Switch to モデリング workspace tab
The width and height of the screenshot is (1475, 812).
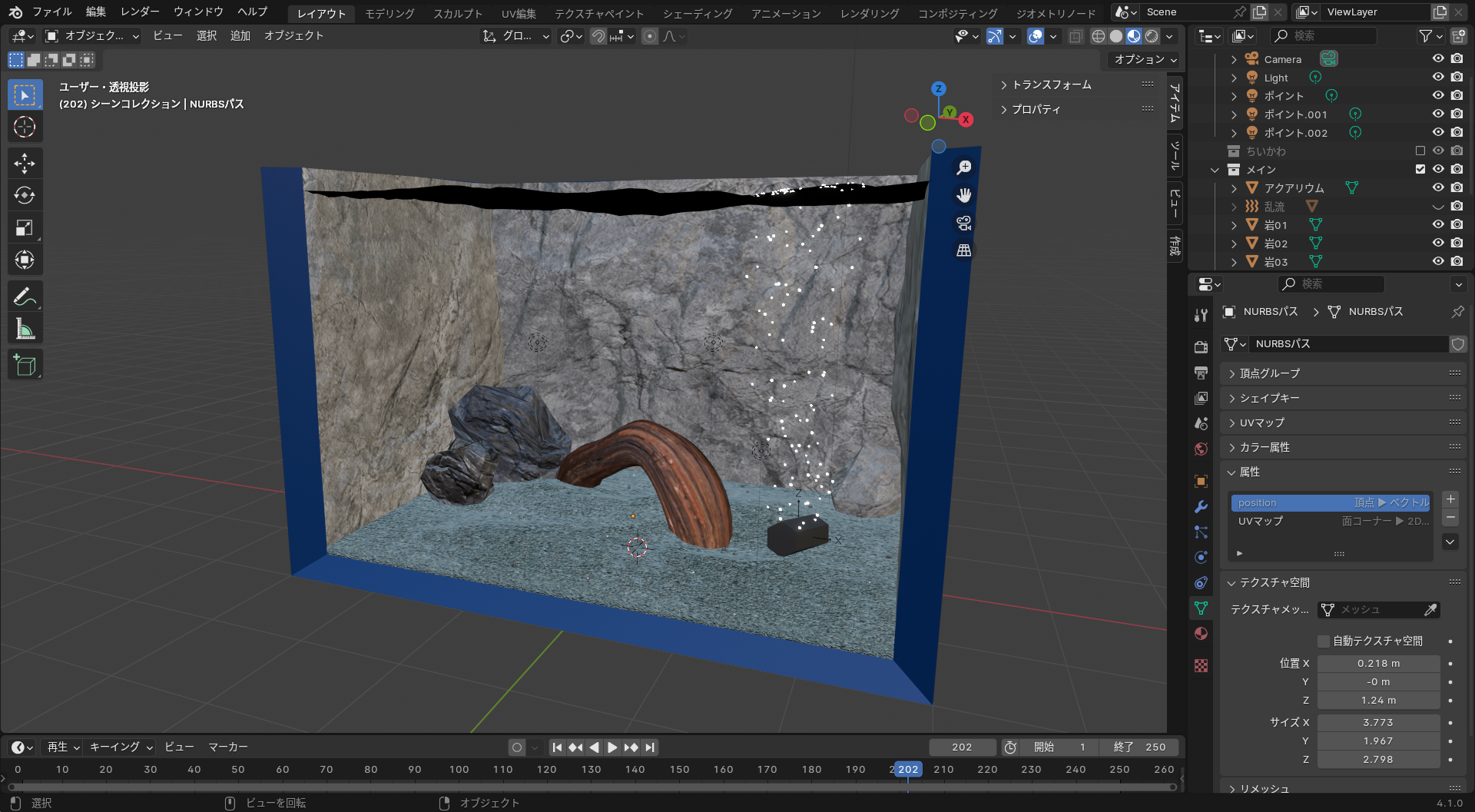[389, 13]
